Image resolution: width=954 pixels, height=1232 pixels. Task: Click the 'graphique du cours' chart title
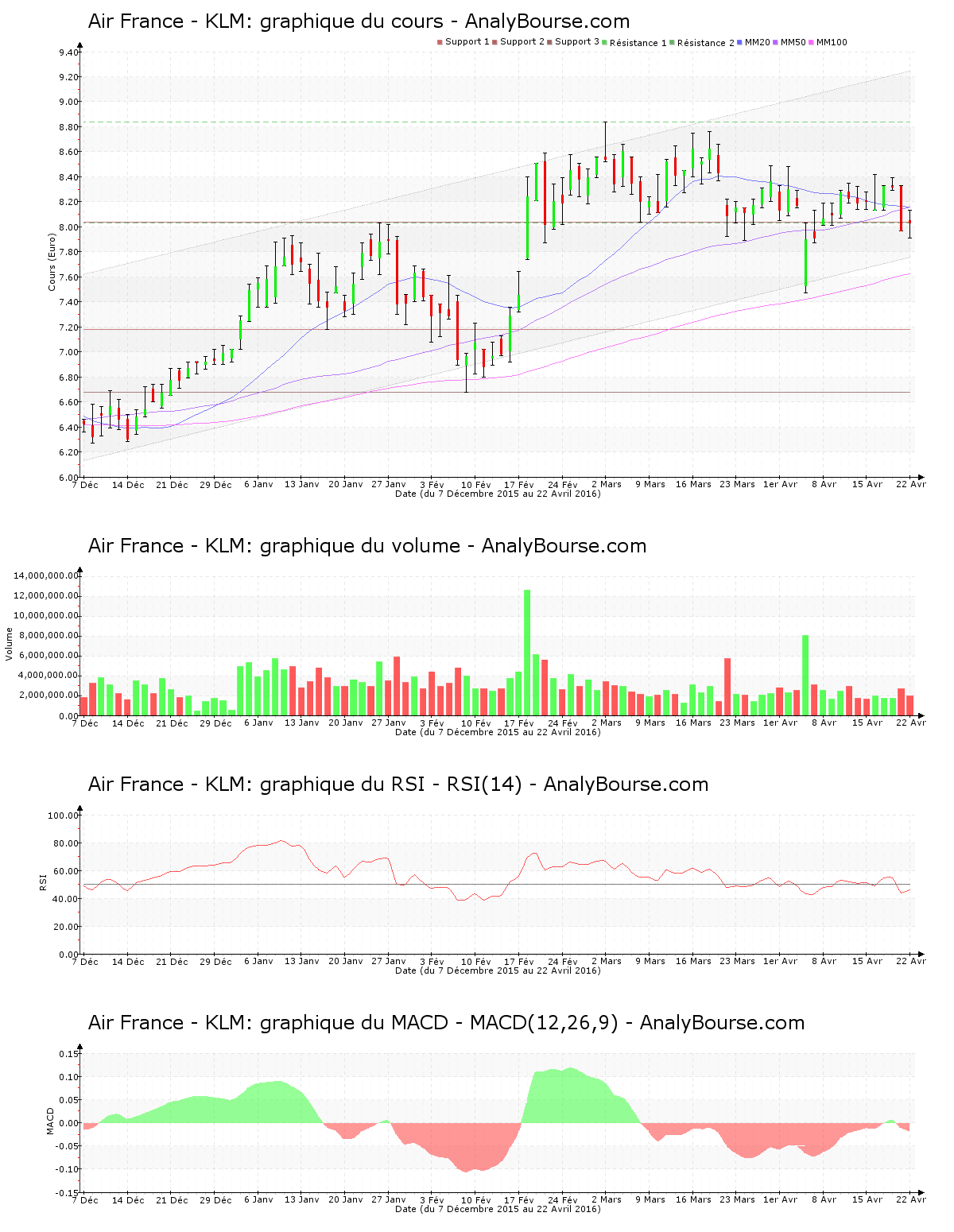(x=359, y=21)
